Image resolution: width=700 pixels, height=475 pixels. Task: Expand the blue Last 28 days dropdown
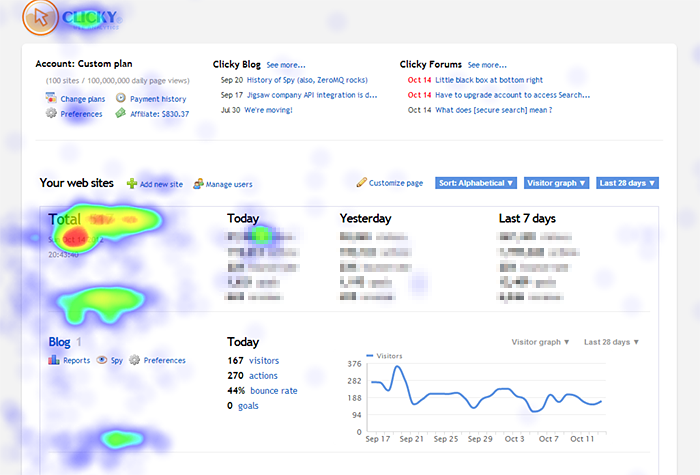(627, 183)
